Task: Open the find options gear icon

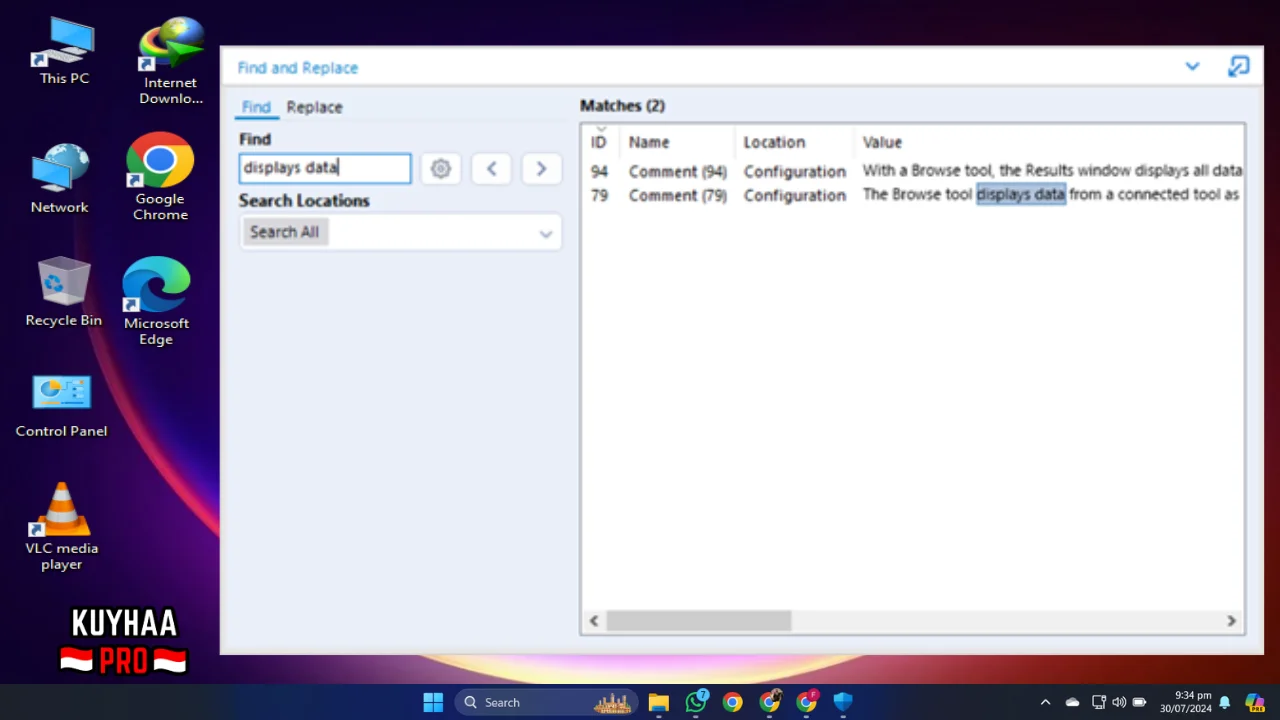Action: tap(441, 168)
